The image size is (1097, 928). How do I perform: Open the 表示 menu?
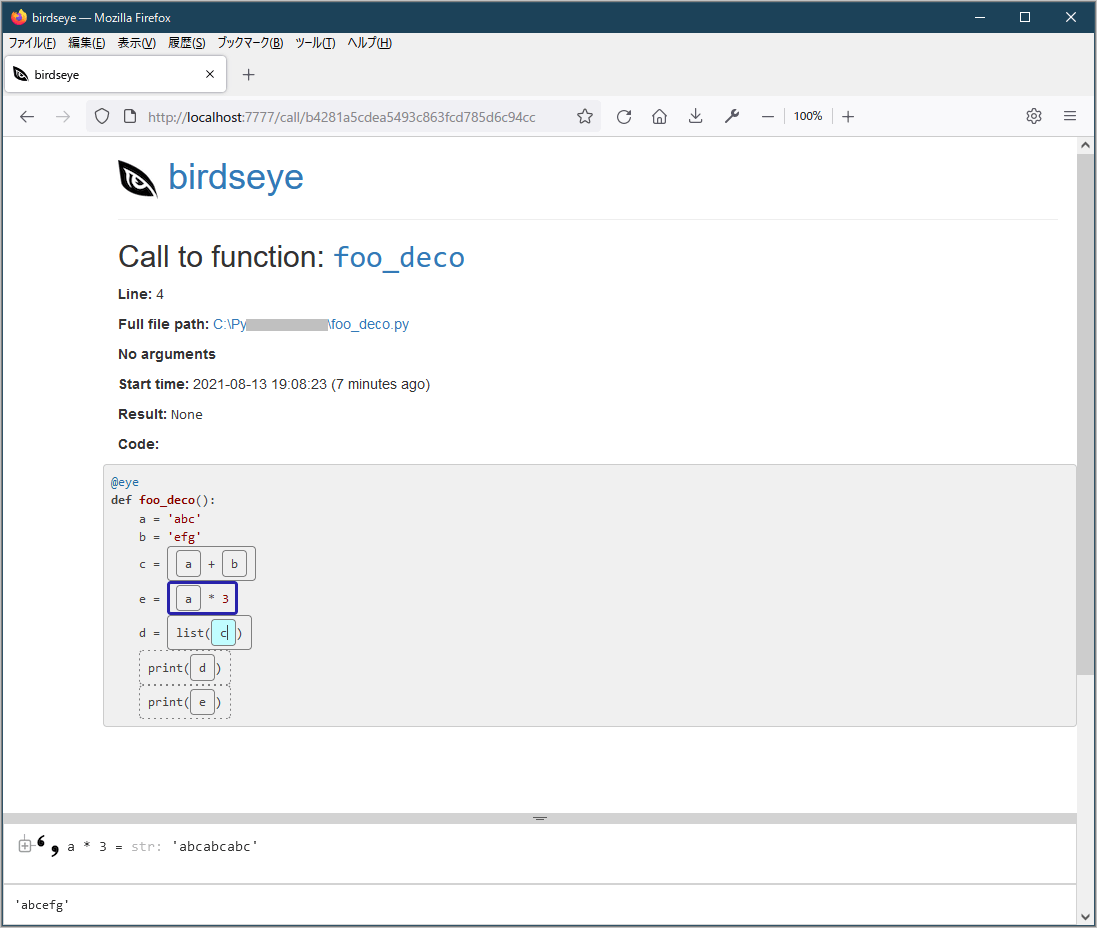(136, 43)
